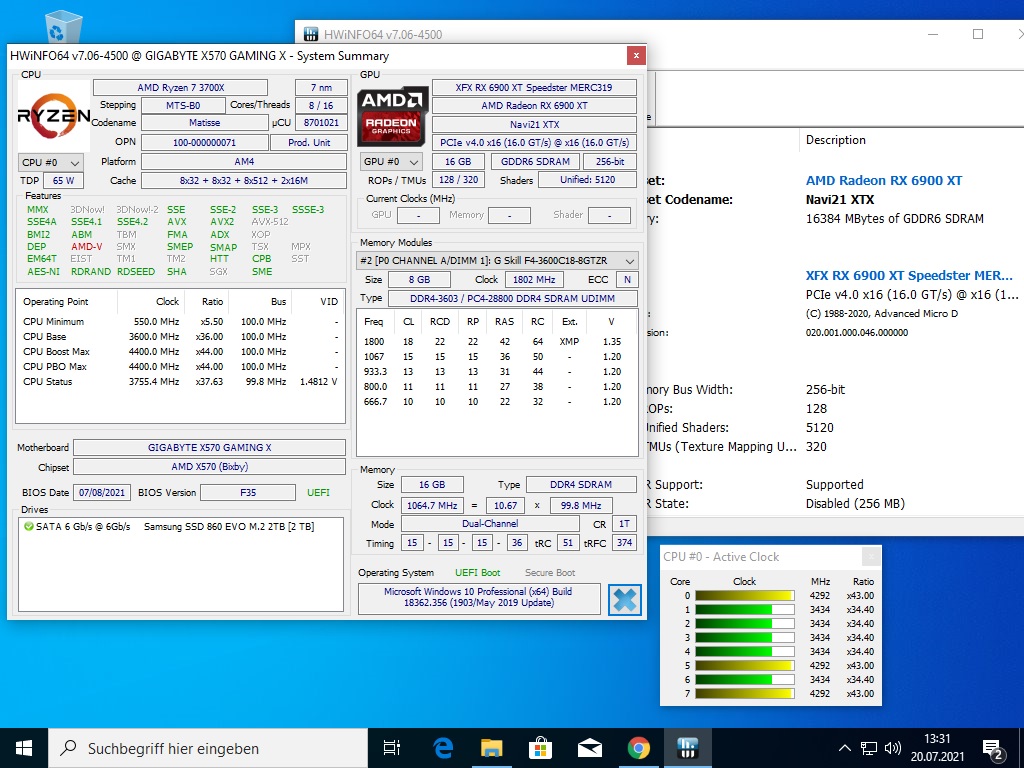Click the AMD X570 (Bixby) chipset field
Image resolution: width=1024 pixels, height=768 pixels.
click(209, 466)
